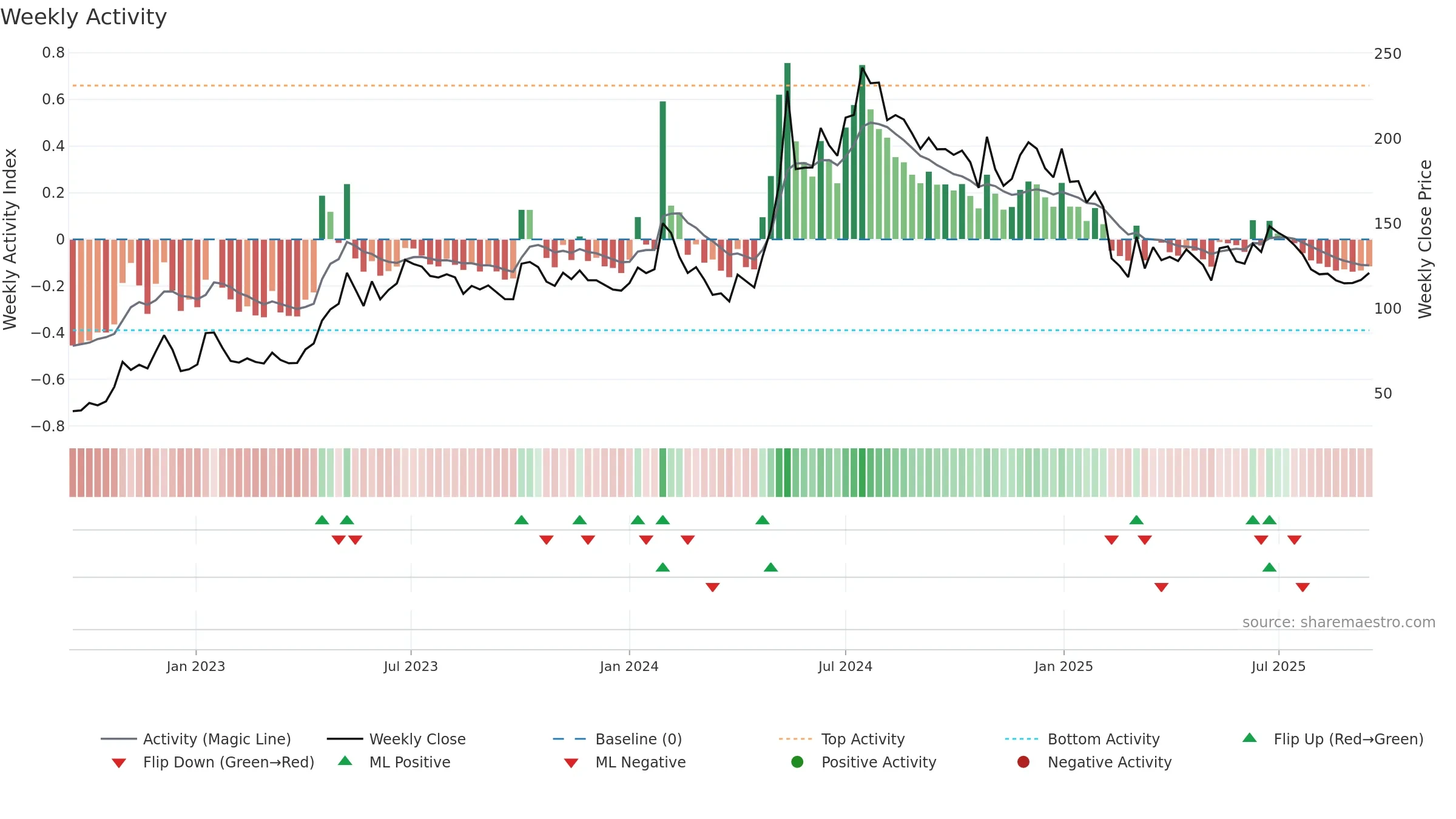The height and width of the screenshot is (819, 1456).
Task: Click the green triangle icon beside Flip Up legend
Action: tap(1250, 738)
